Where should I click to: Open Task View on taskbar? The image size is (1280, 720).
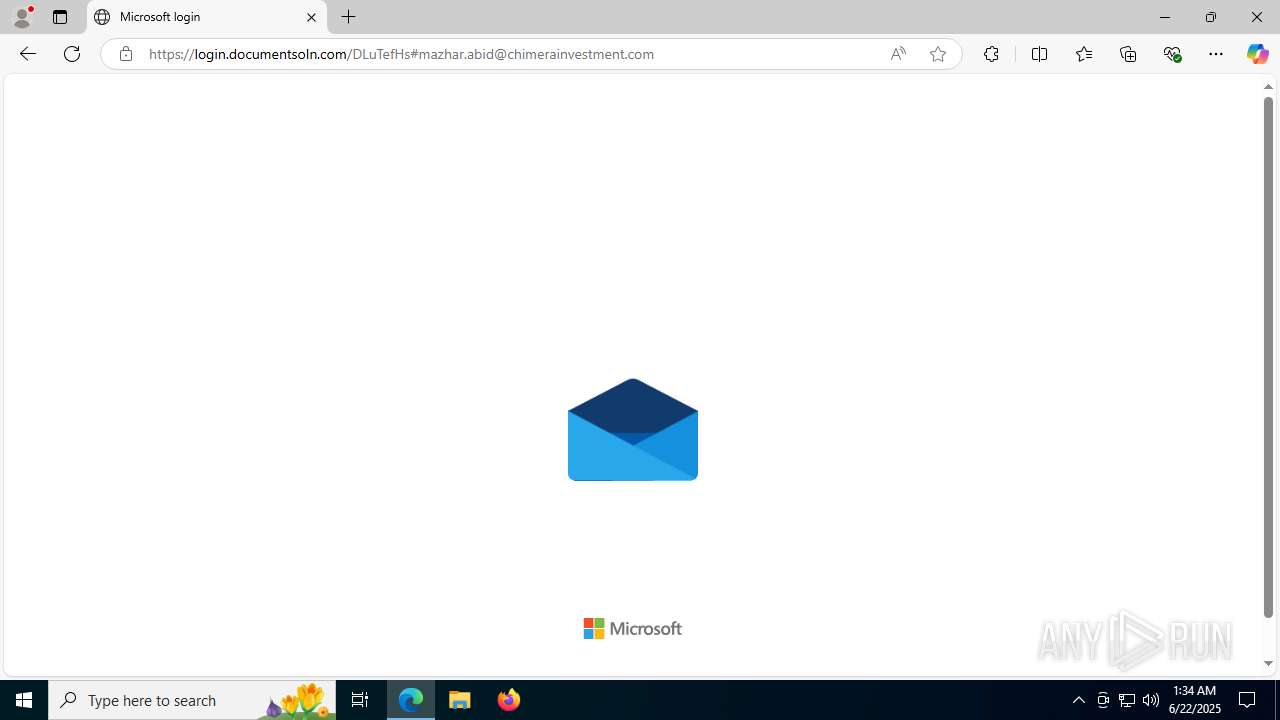(360, 700)
